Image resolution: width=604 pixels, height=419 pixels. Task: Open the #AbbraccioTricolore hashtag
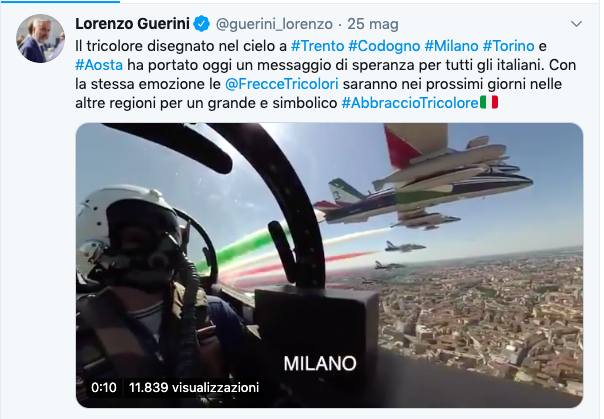[410, 102]
